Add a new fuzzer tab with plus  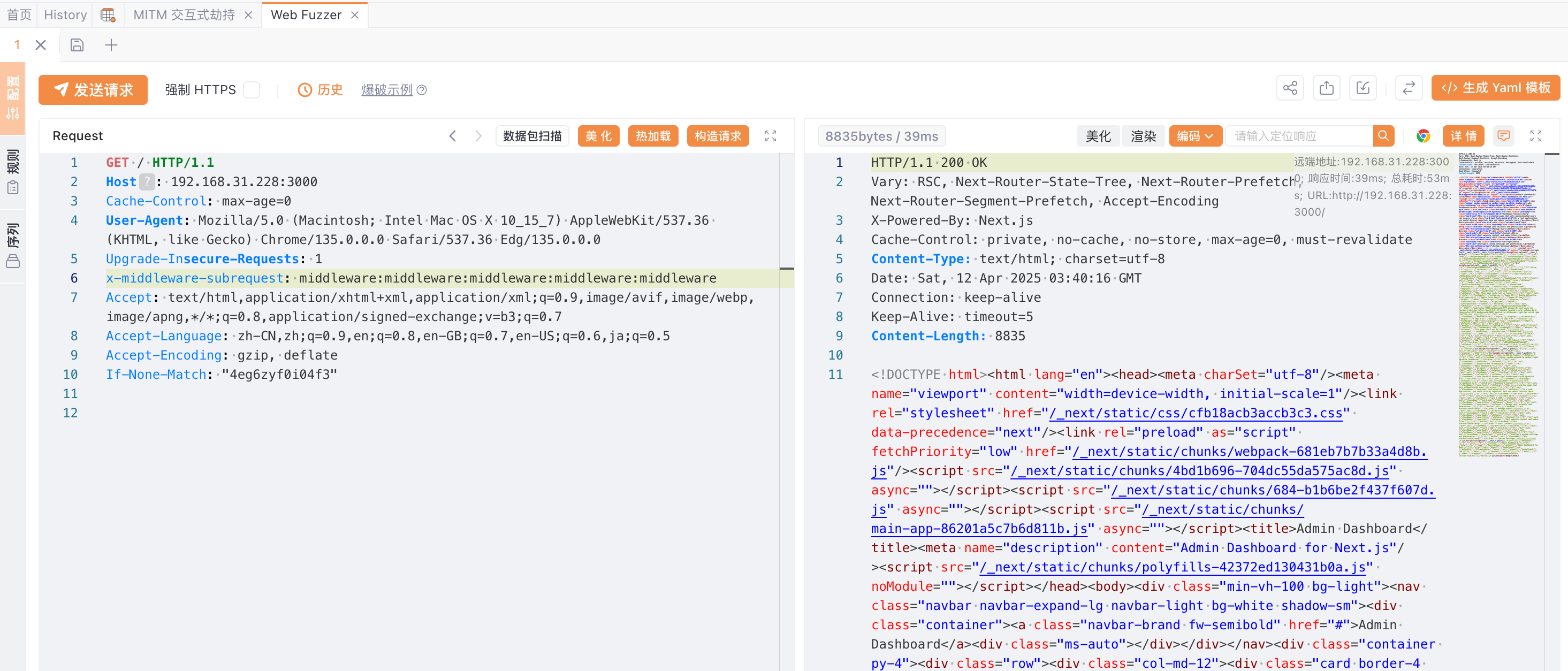(111, 44)
